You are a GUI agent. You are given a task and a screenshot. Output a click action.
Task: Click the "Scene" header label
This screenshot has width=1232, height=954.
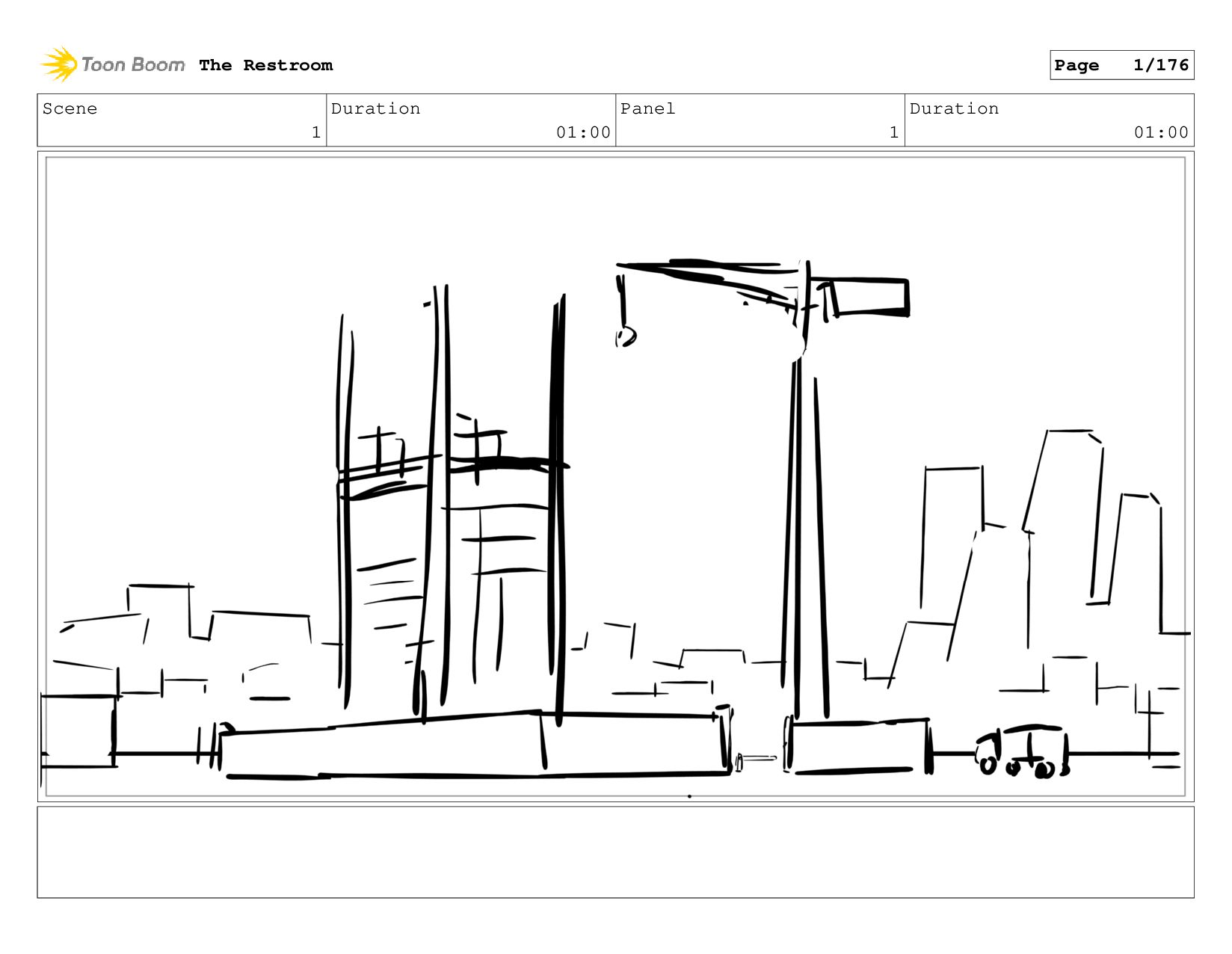click(x=70, y=108)
